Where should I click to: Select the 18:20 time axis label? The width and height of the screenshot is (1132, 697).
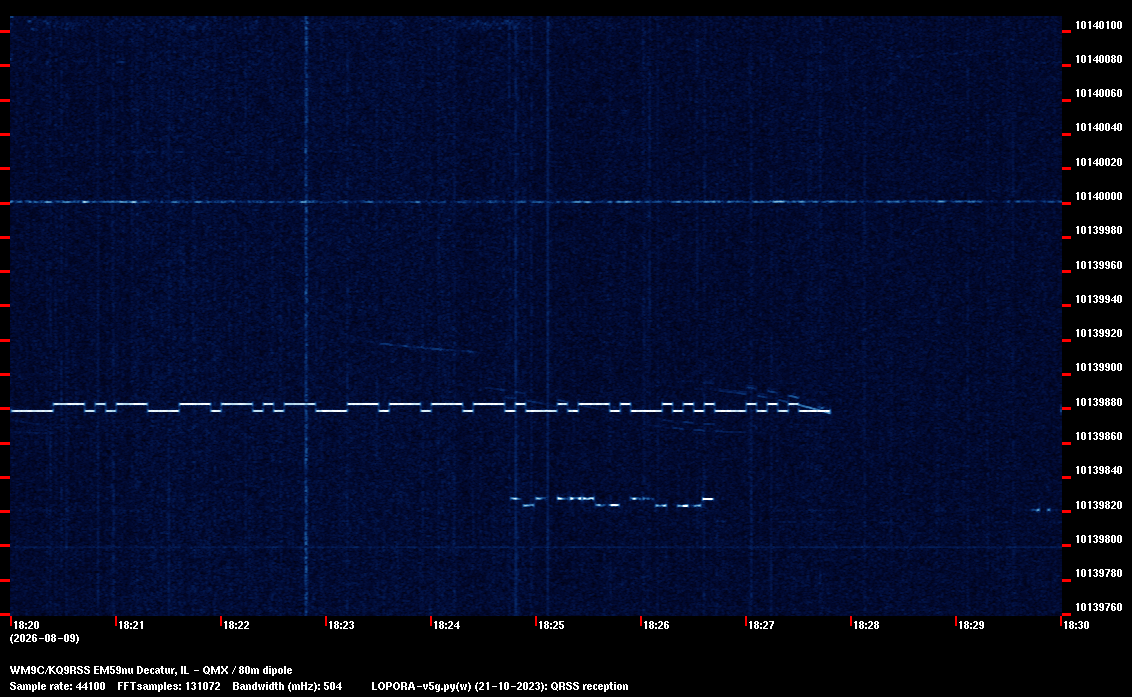[x=26, y=625]
